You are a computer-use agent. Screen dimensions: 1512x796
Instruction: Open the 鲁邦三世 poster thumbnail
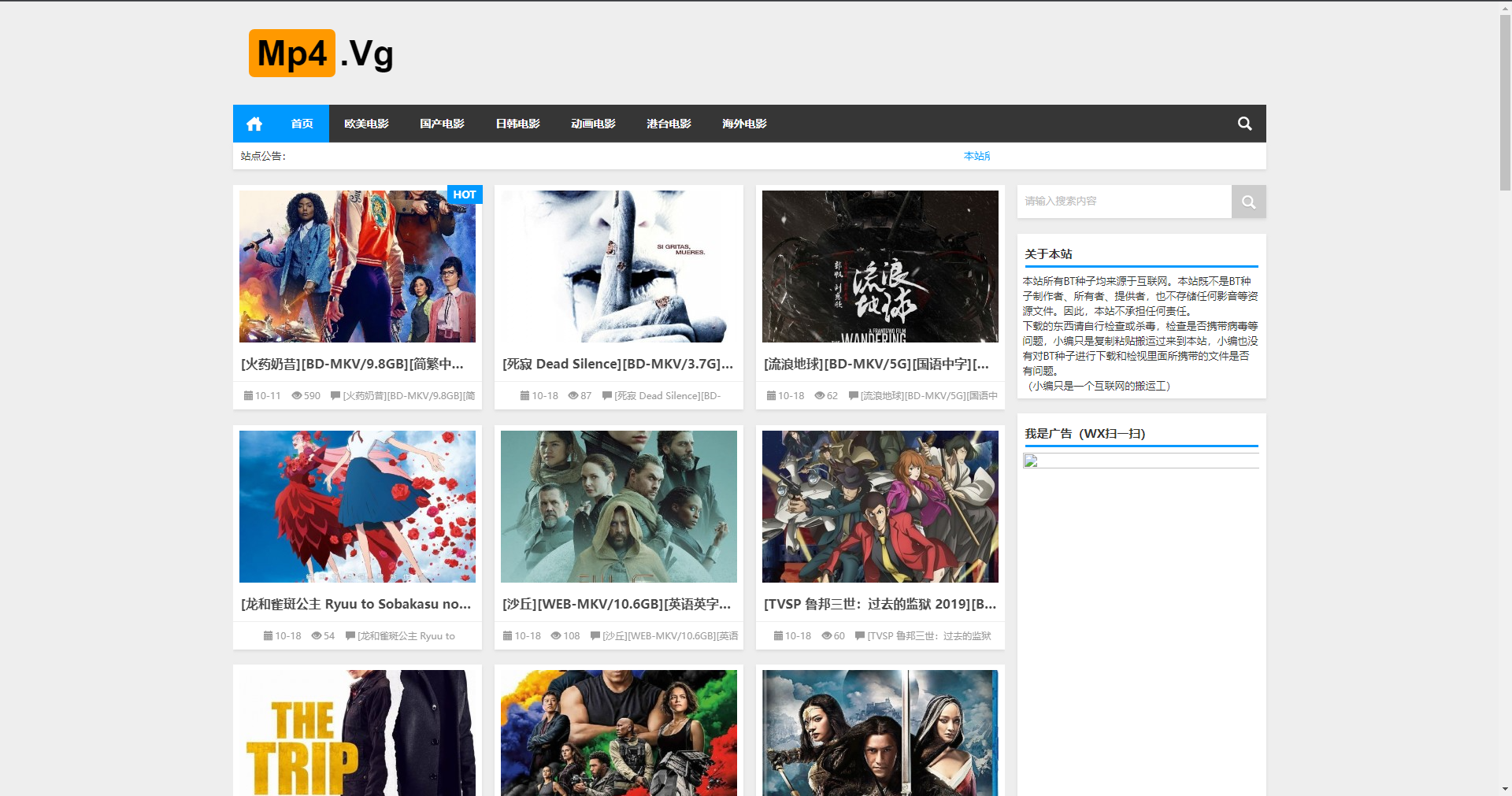point(880,506)
